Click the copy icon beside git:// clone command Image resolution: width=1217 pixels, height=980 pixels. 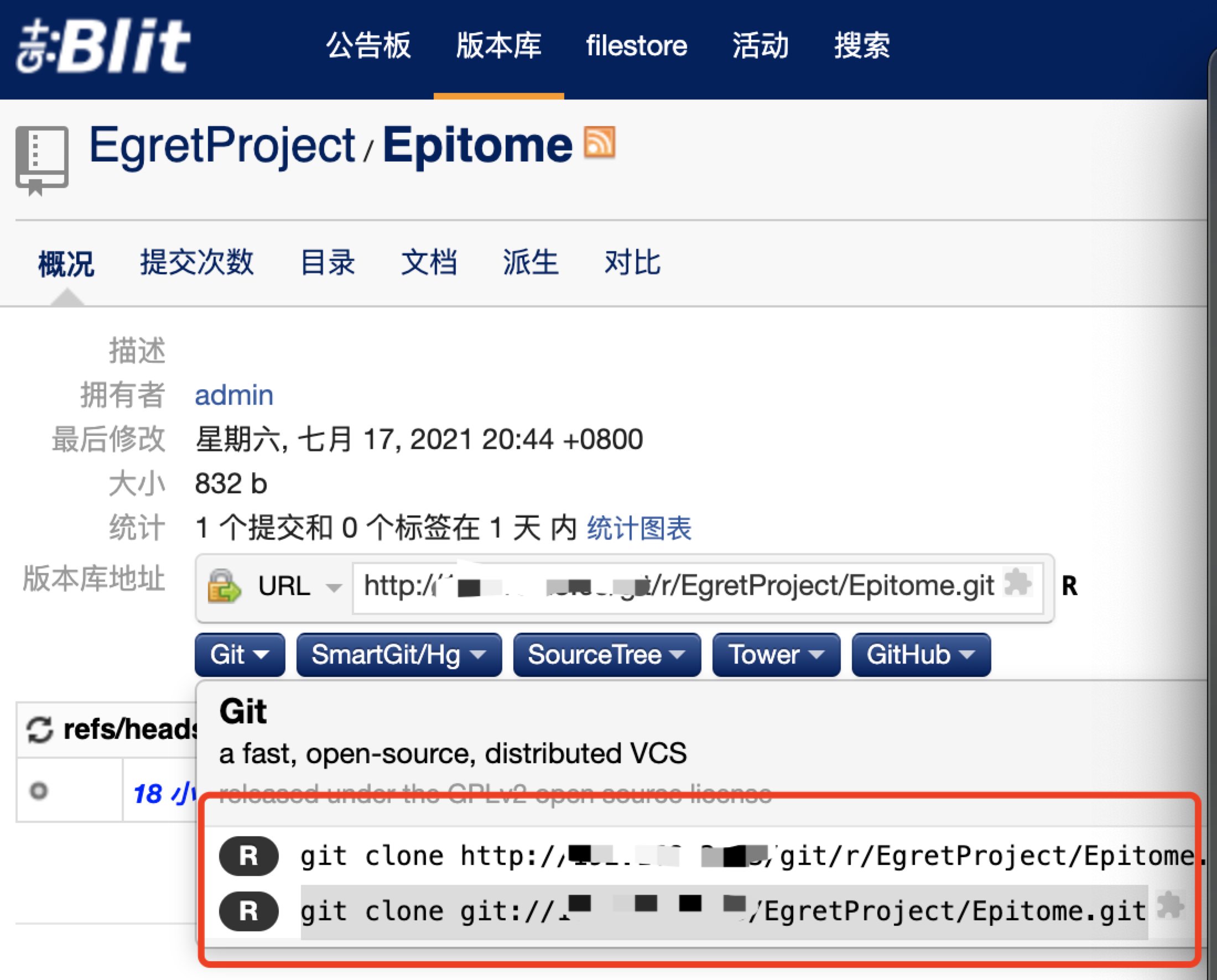(1170, 905)
